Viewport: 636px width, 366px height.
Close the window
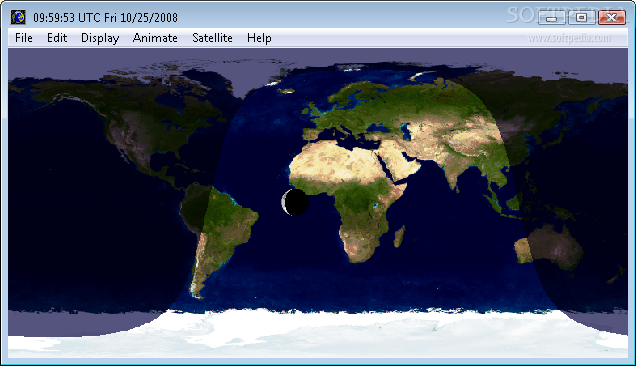612,17
